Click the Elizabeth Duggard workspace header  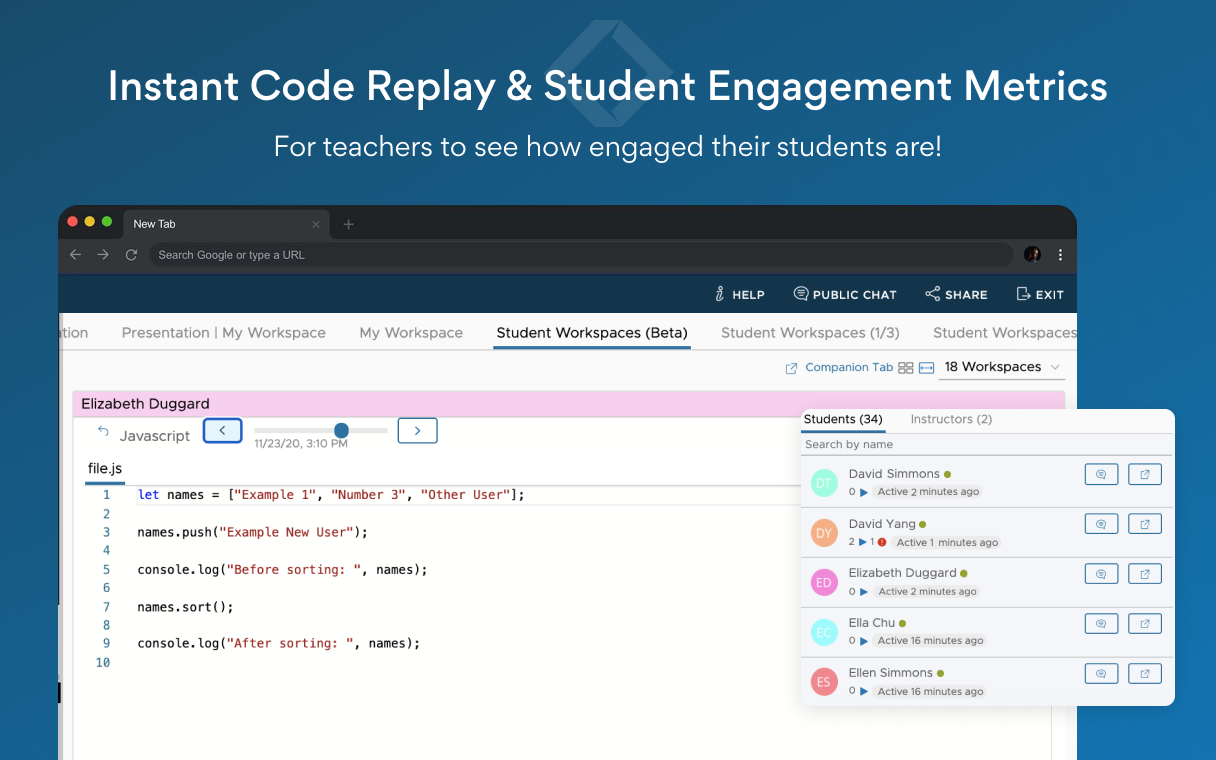[568, 404]
